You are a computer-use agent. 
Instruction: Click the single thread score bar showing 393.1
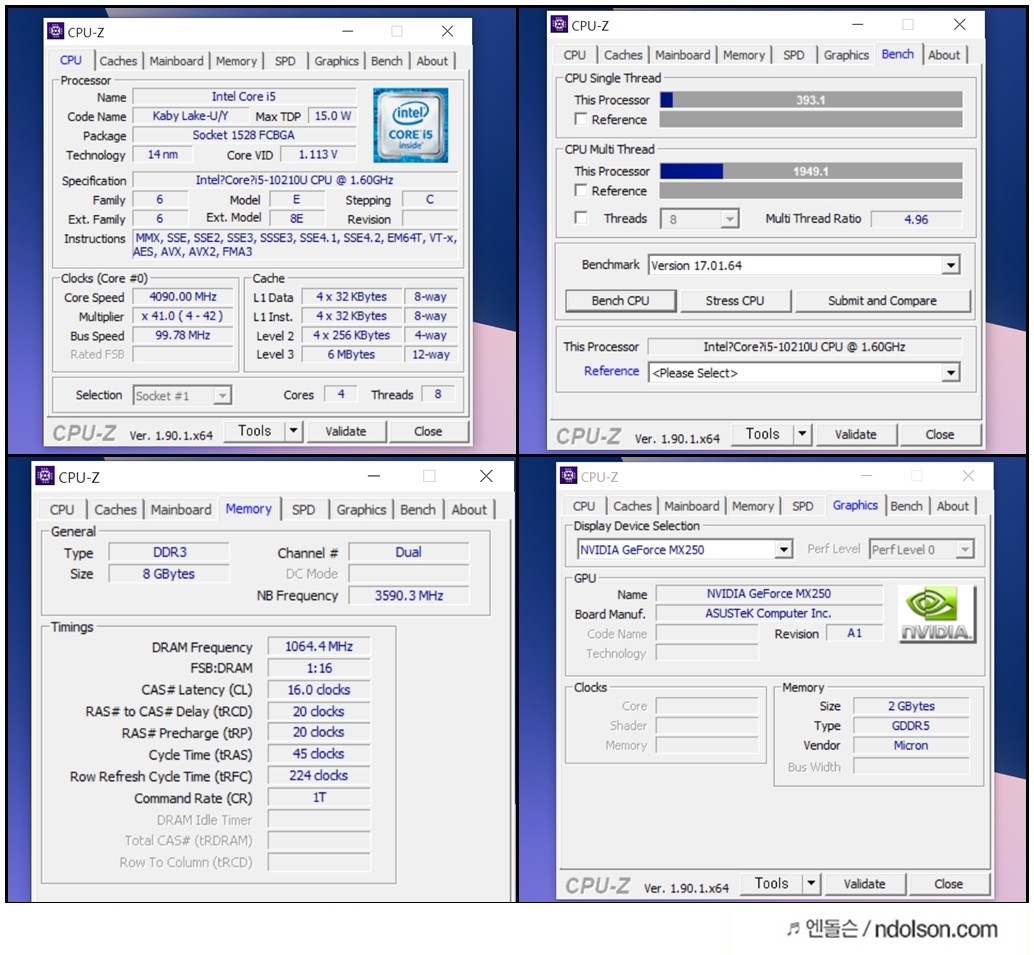coord(810,100)
